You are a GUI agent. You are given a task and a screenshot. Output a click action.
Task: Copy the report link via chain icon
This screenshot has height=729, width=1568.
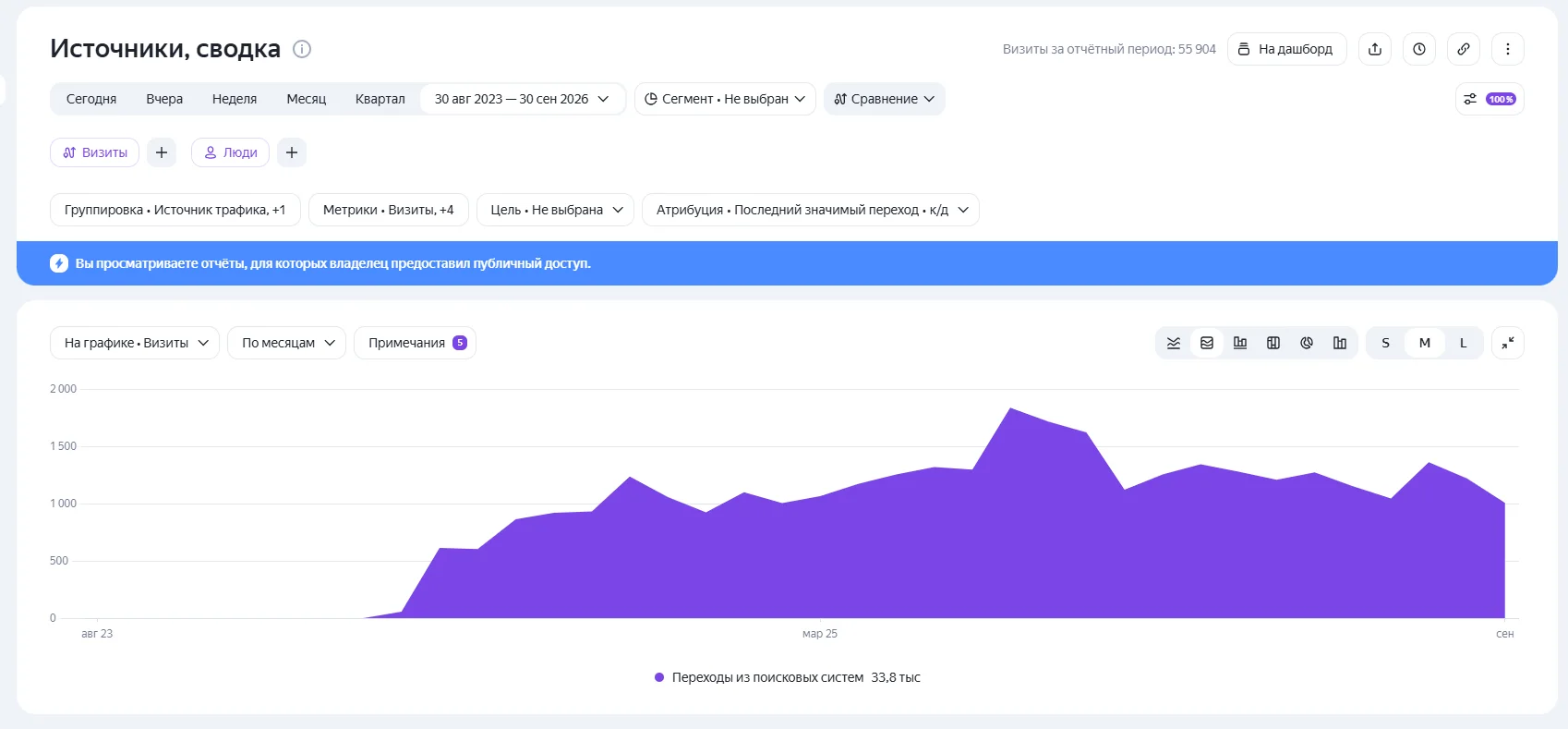click(1464, 49)
